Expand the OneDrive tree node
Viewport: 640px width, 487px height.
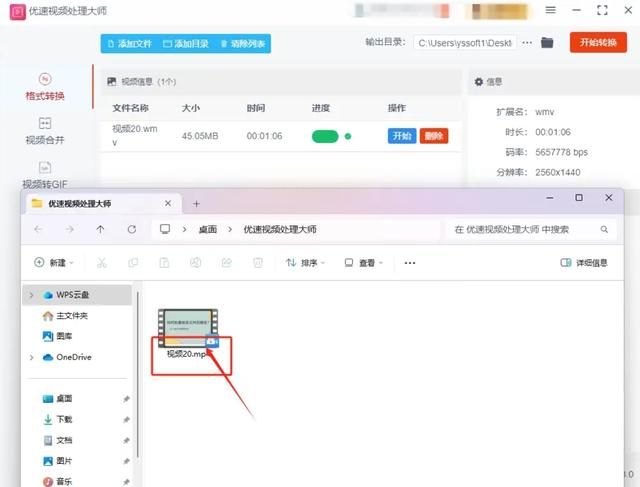click(31, 357)
